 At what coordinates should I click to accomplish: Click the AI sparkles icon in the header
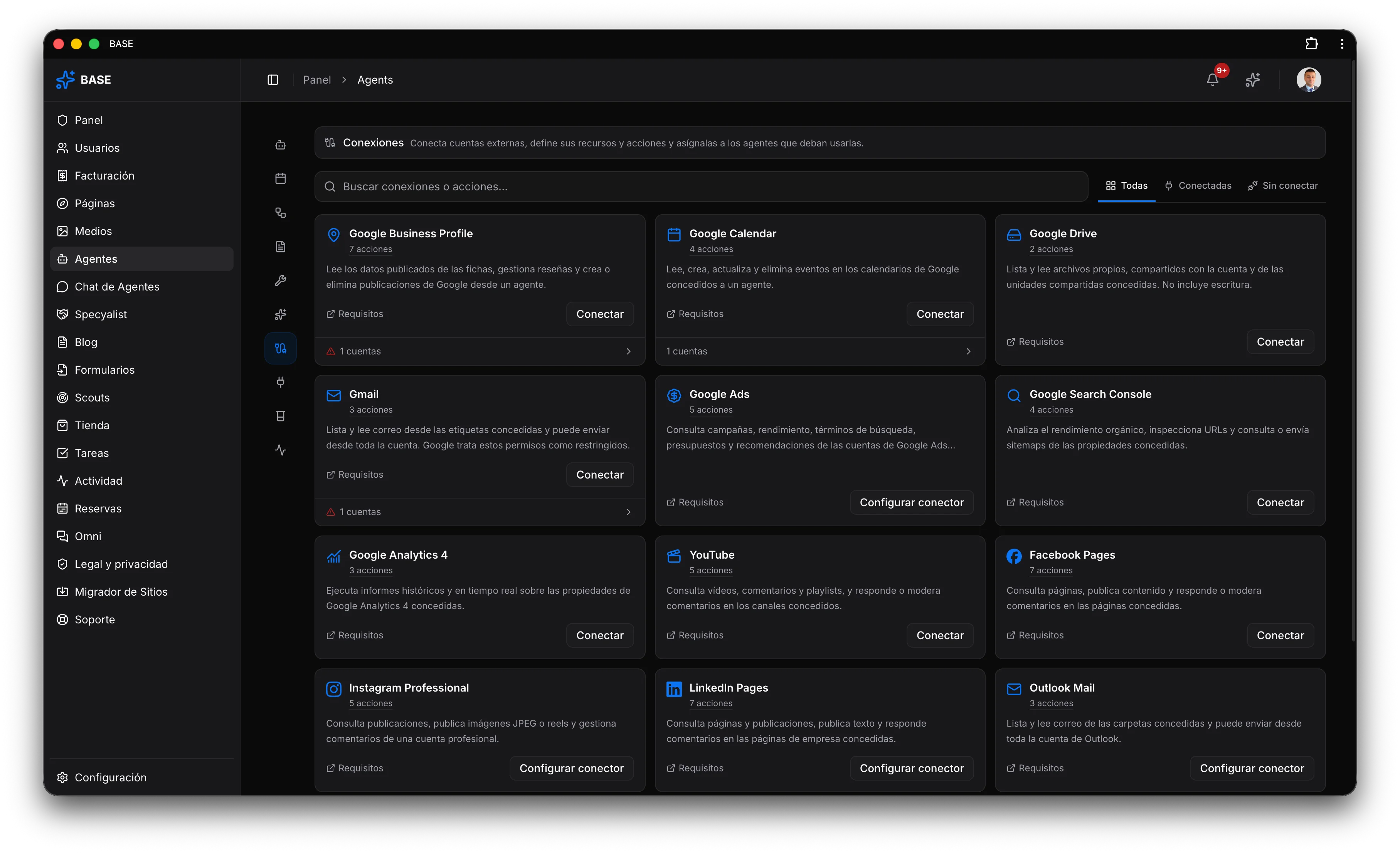pos(1252,80)
